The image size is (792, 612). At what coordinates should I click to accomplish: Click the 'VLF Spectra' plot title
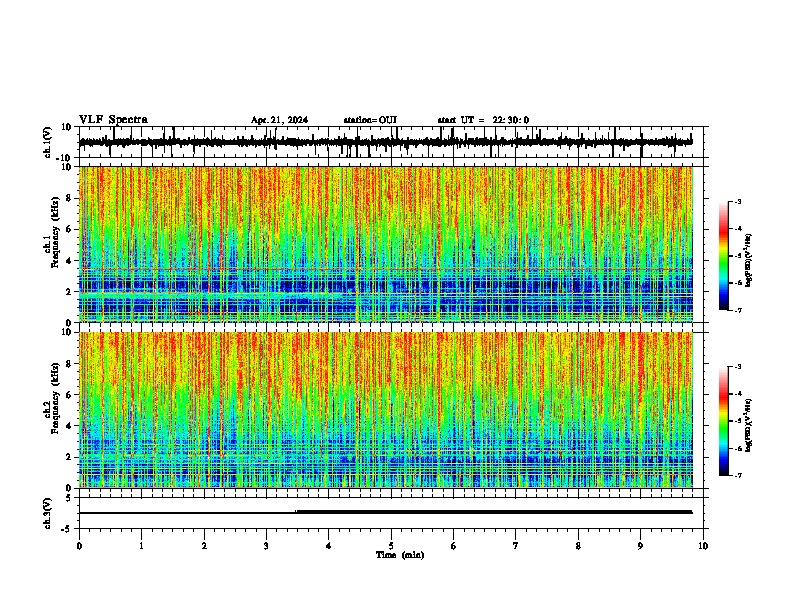pyautogui.click(x=114, y=120)
